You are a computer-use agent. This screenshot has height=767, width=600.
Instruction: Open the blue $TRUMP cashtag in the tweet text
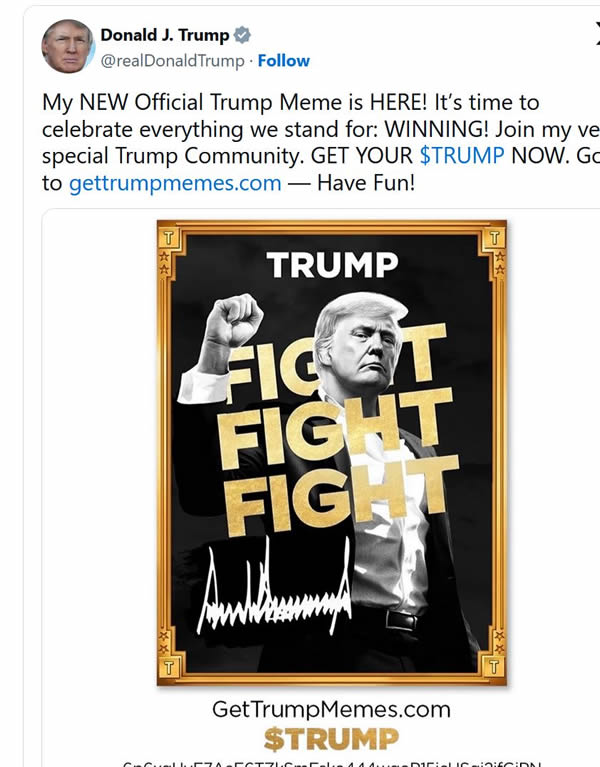click(462, 157)
